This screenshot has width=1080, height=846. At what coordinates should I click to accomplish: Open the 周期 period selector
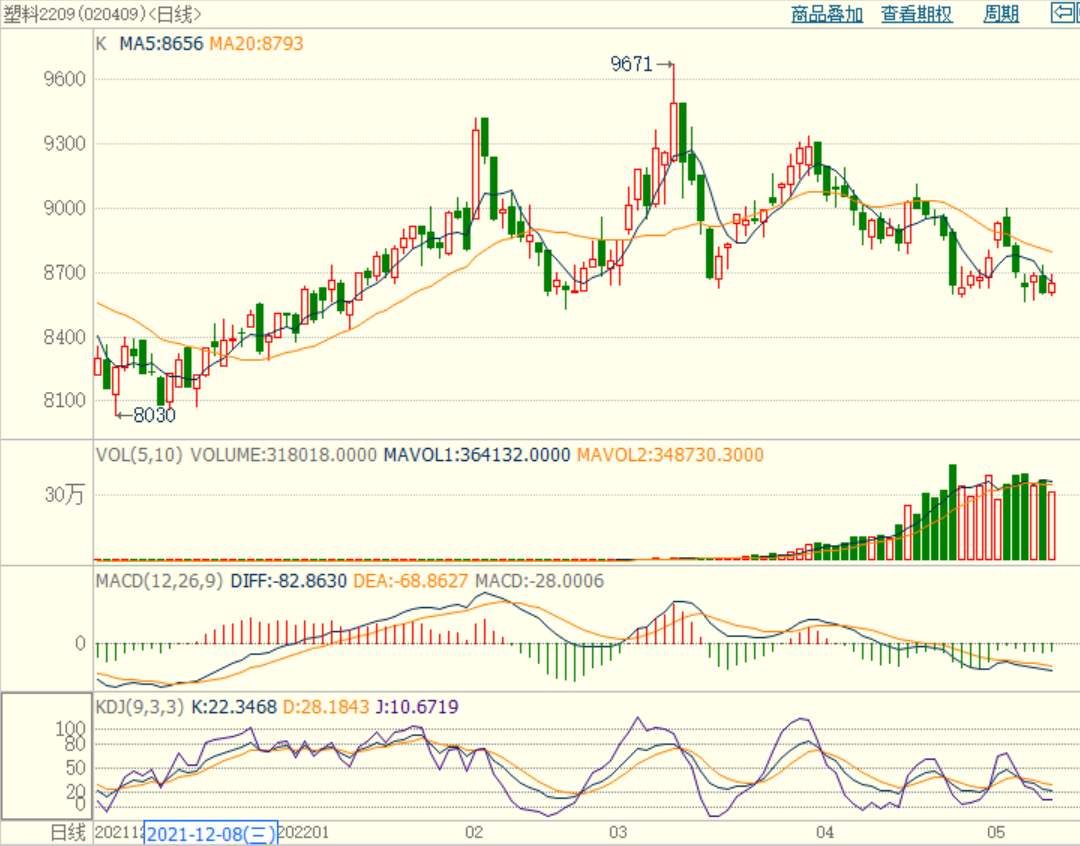1000,14
